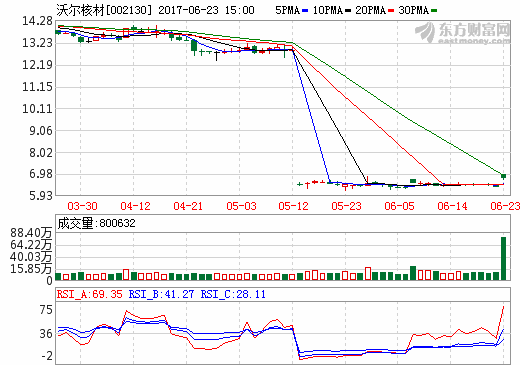Click the 04-21 date label
Screen dimensions: 520x365
click(x=188, y=206)
